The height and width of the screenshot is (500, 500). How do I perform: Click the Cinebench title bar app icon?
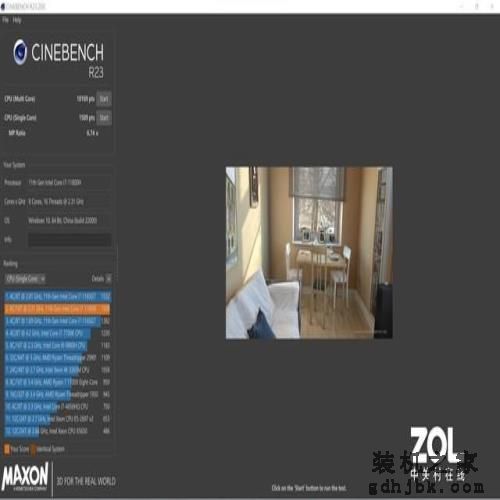pos(3,6)
